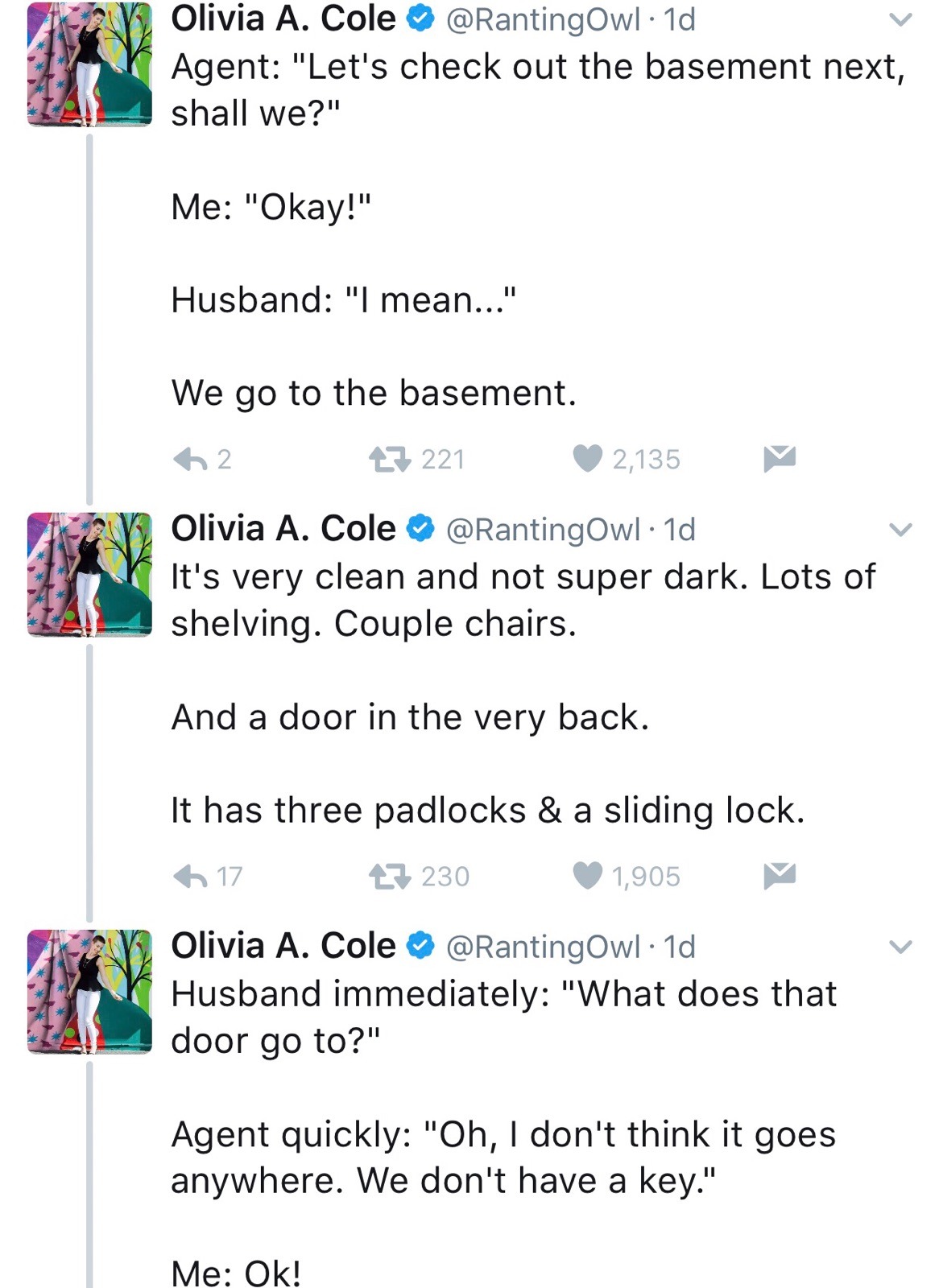939x1288 pixels.
Task: Like the tweet with 2,135 likes
Action: (588, 458)
